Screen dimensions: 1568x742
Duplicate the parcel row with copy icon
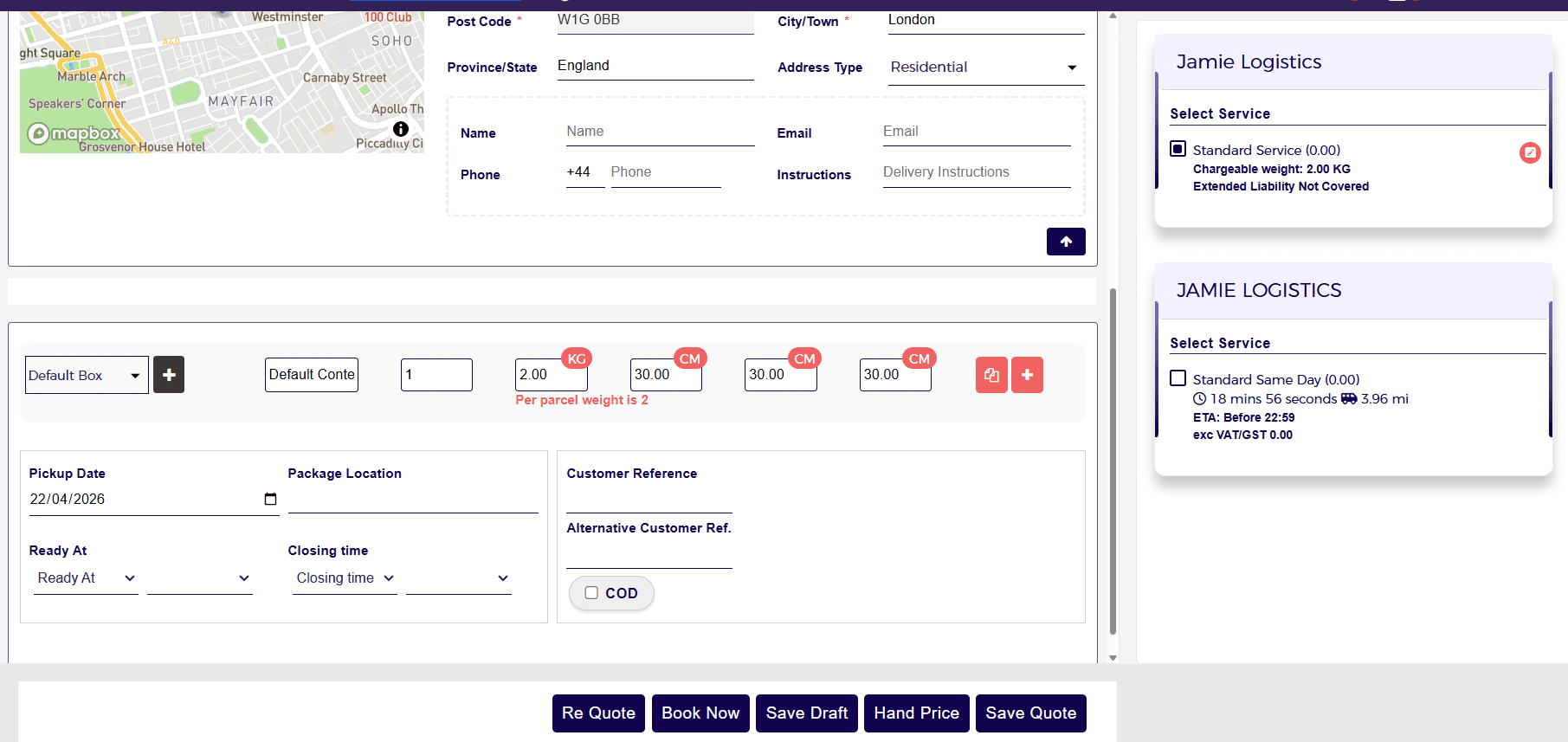[x=991, y=375]
